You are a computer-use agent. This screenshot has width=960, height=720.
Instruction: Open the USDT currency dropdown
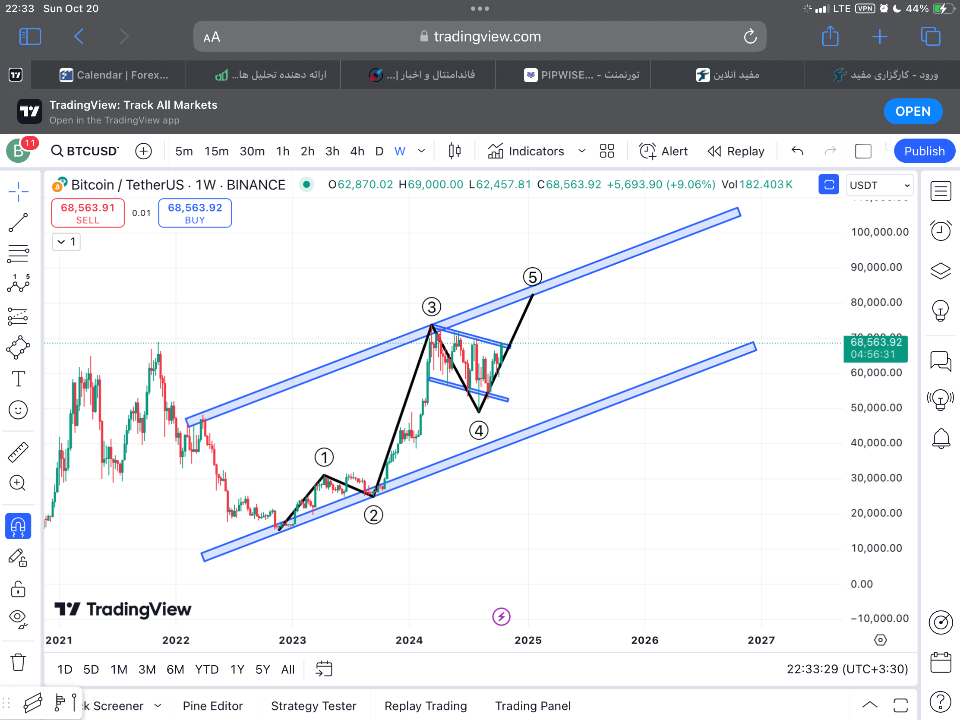[879, 185]
